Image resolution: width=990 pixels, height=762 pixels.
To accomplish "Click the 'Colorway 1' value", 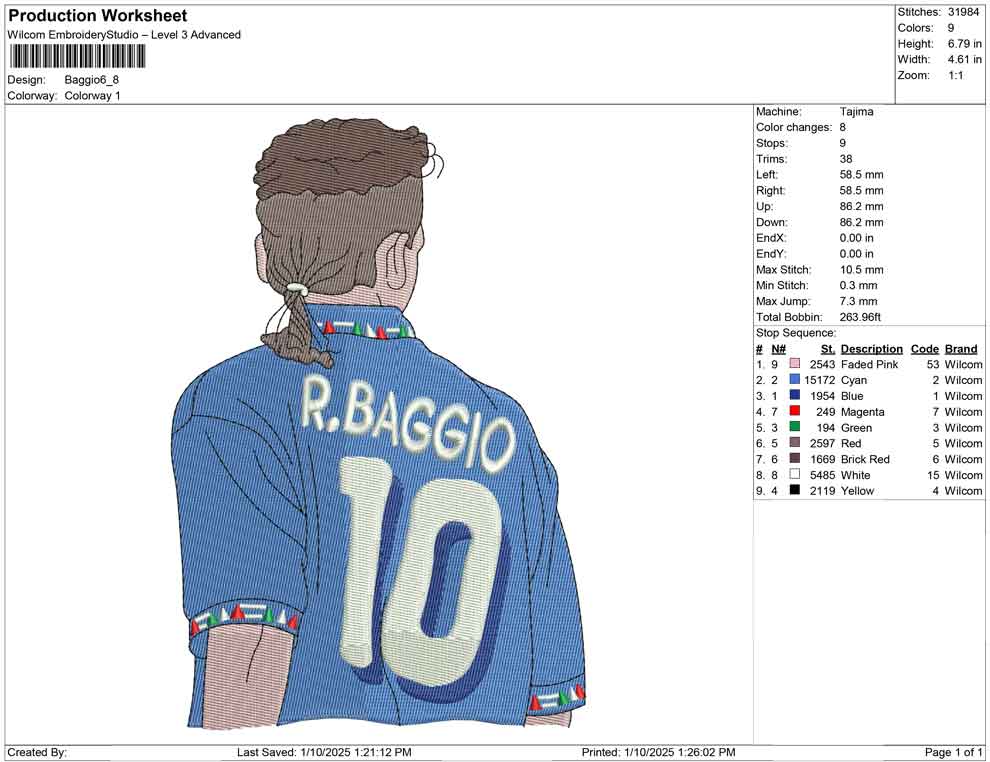I will [92, 96].
